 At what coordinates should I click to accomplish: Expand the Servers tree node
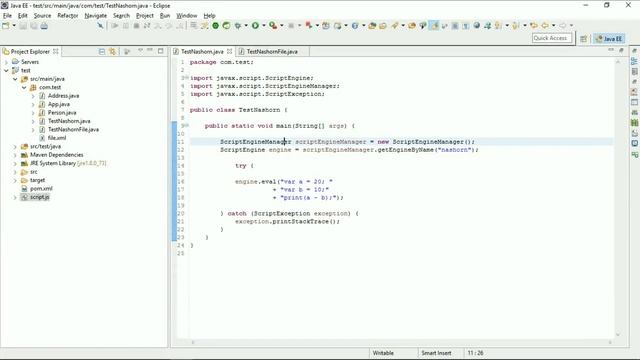click(x=6, y=62)
